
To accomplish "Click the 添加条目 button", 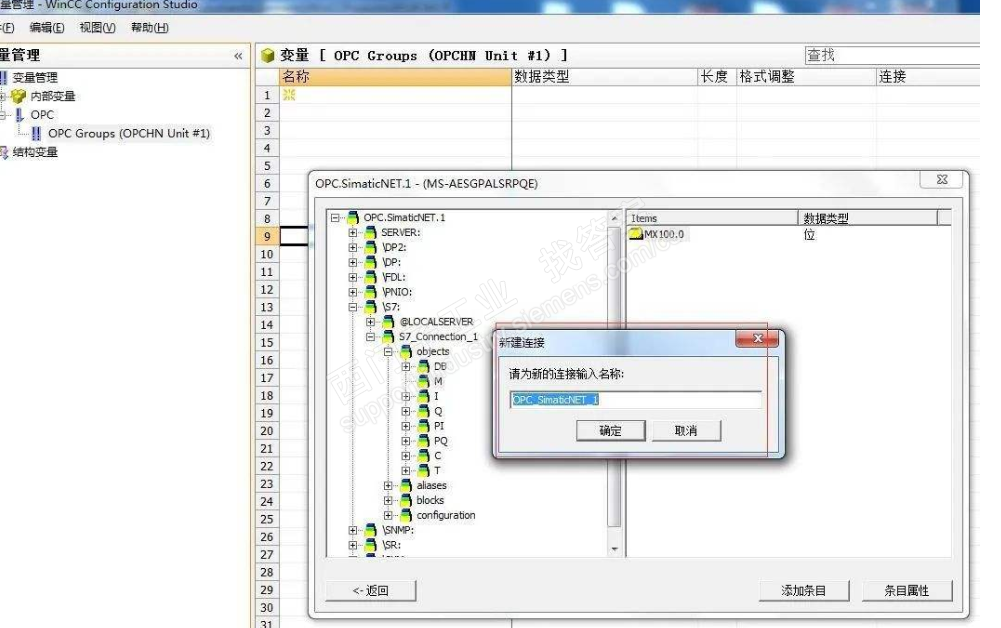I will pyautogui.click(x=804, y=590).
